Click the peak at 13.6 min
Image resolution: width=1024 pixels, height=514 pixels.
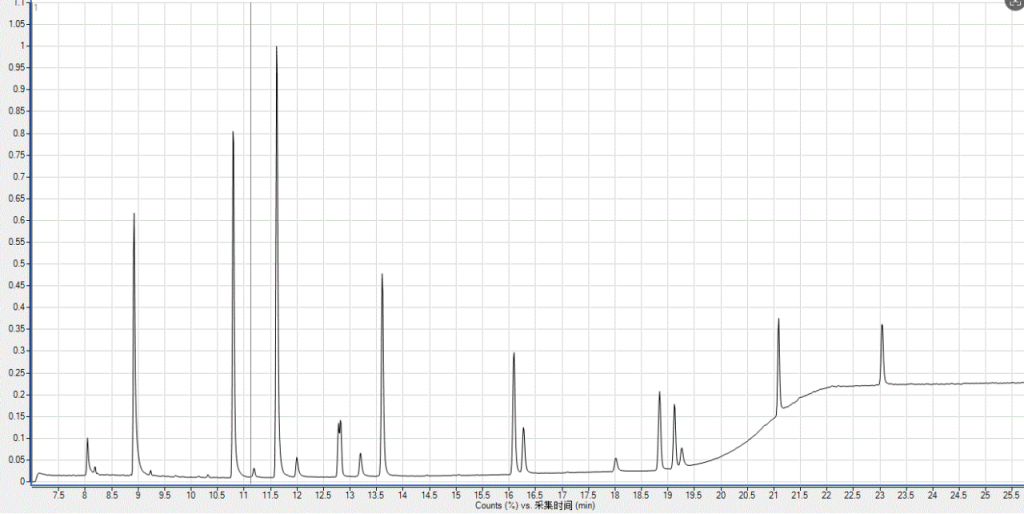pos(382,277)
